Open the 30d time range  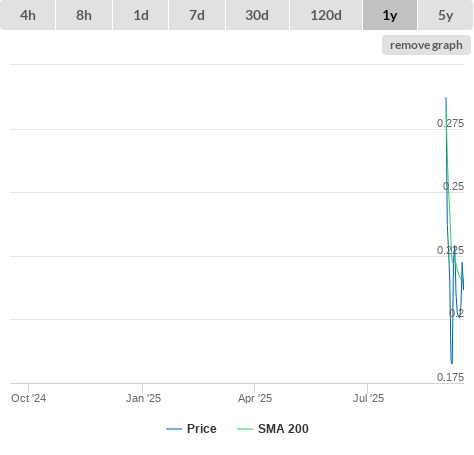[257, 15]
